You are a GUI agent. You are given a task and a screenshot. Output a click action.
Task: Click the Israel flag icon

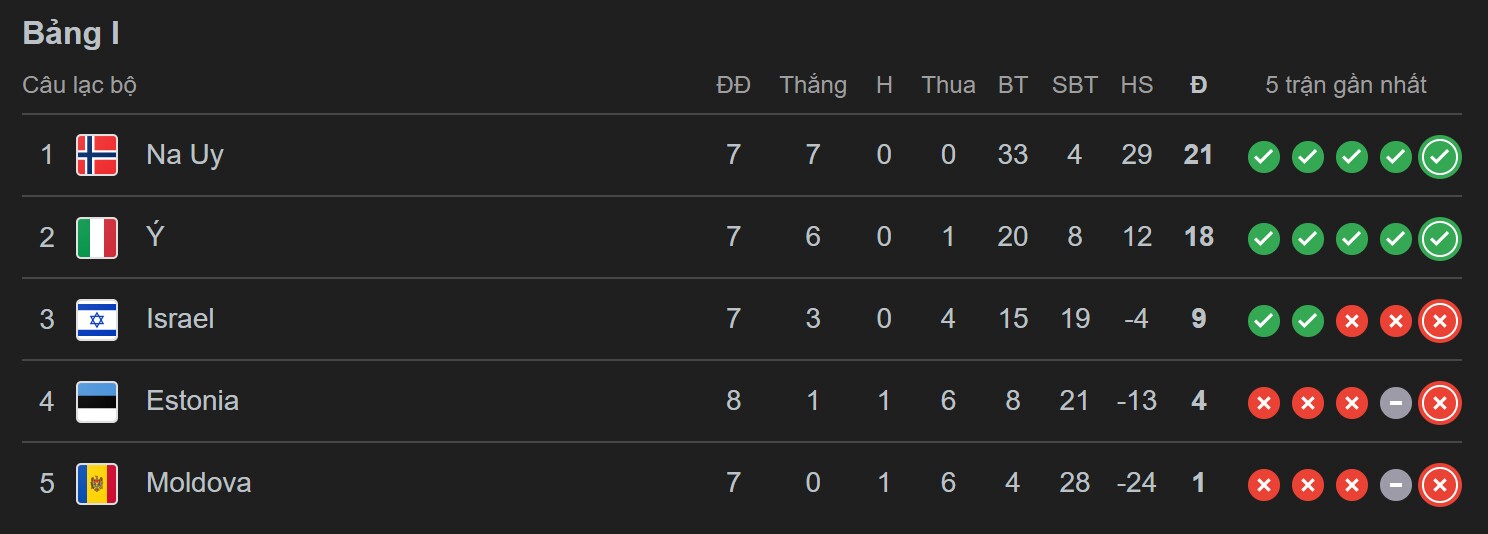click(x=97, y=320)
